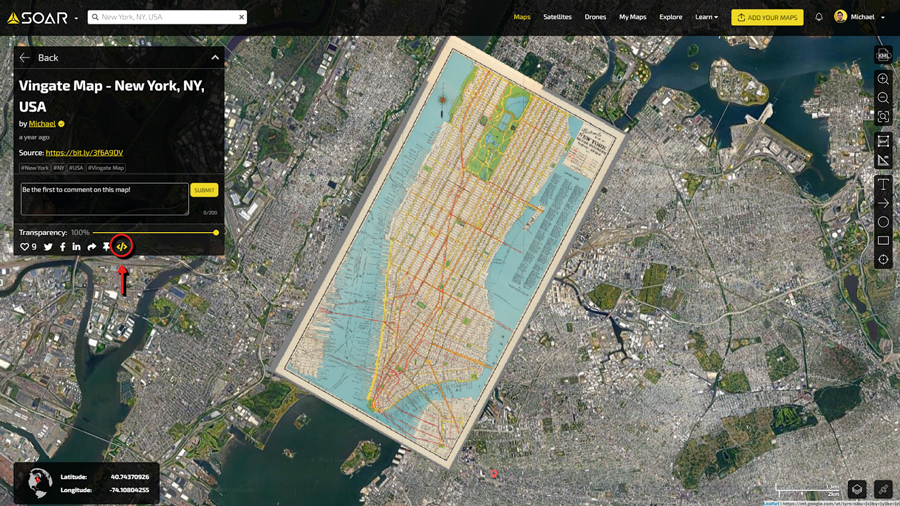Click the embed code icon

[121, 246]
